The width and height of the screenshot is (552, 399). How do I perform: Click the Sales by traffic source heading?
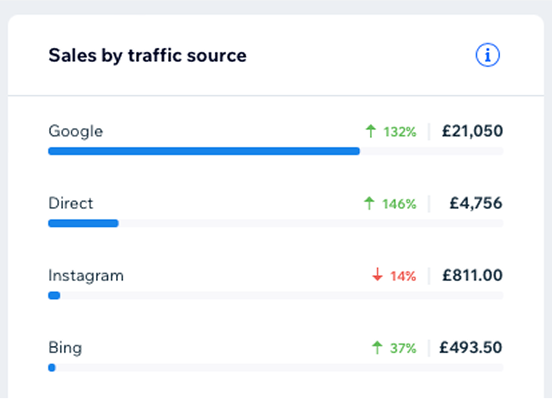tap(148, 56)
